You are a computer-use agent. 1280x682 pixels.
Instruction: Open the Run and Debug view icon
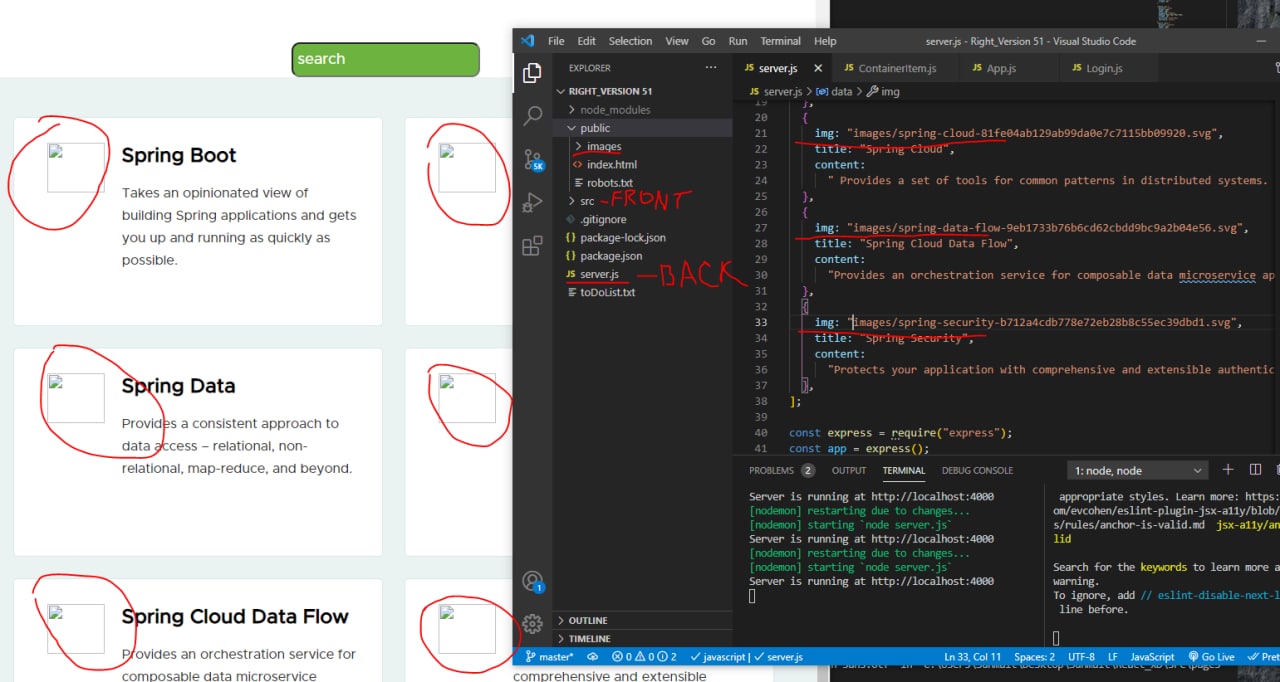pos(533,203)
